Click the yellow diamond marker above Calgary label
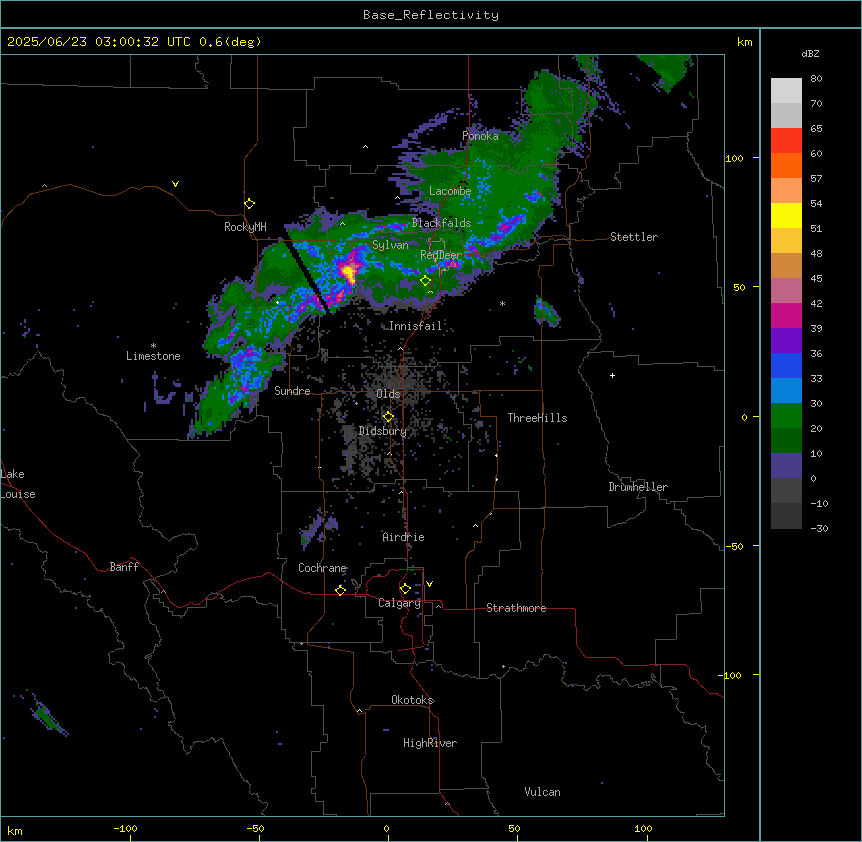The height and width of the screenshot is (842, 862). pos(405,589)
